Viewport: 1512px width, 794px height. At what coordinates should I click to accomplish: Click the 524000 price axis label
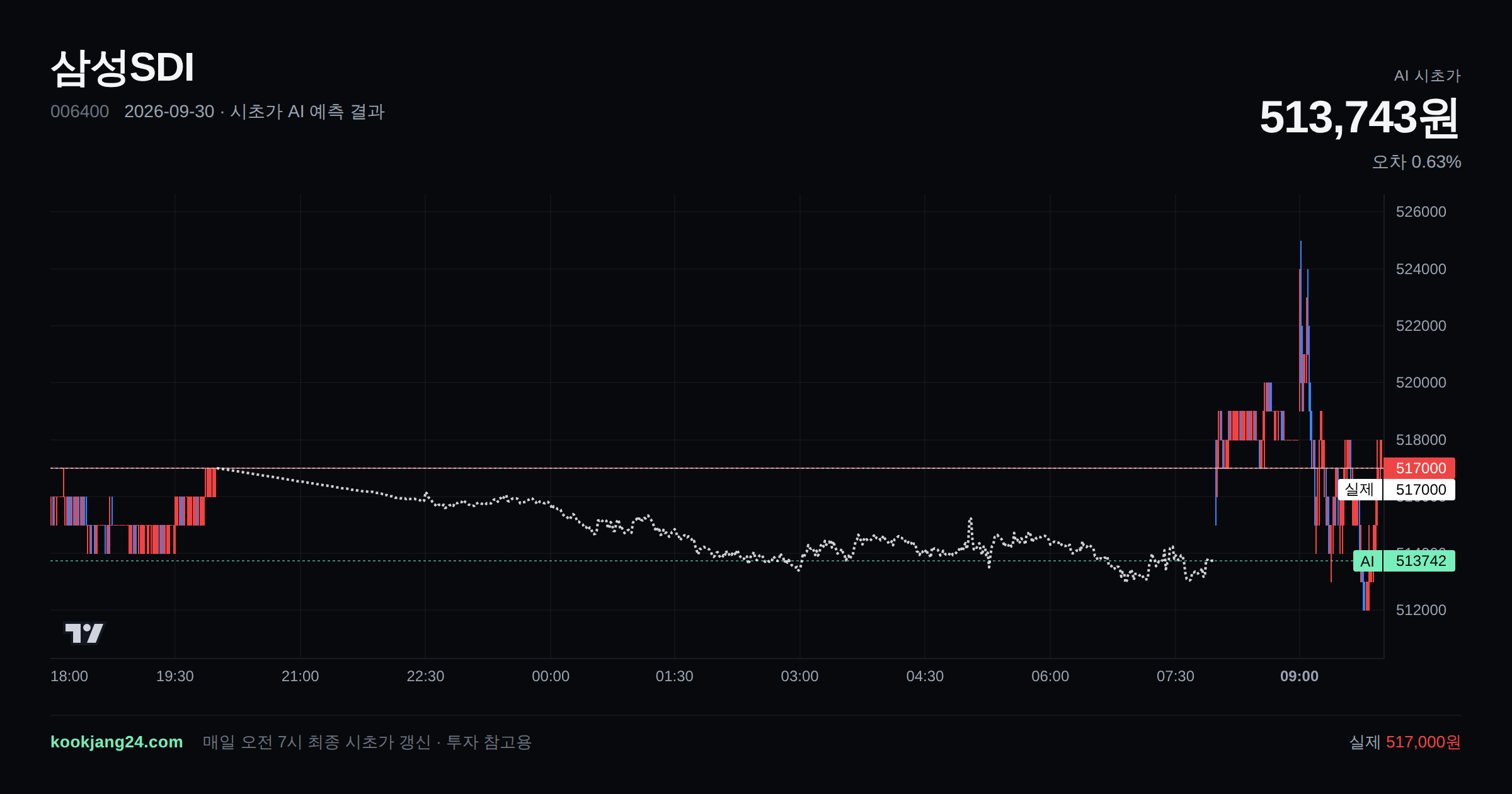[x=1421, y=269]
